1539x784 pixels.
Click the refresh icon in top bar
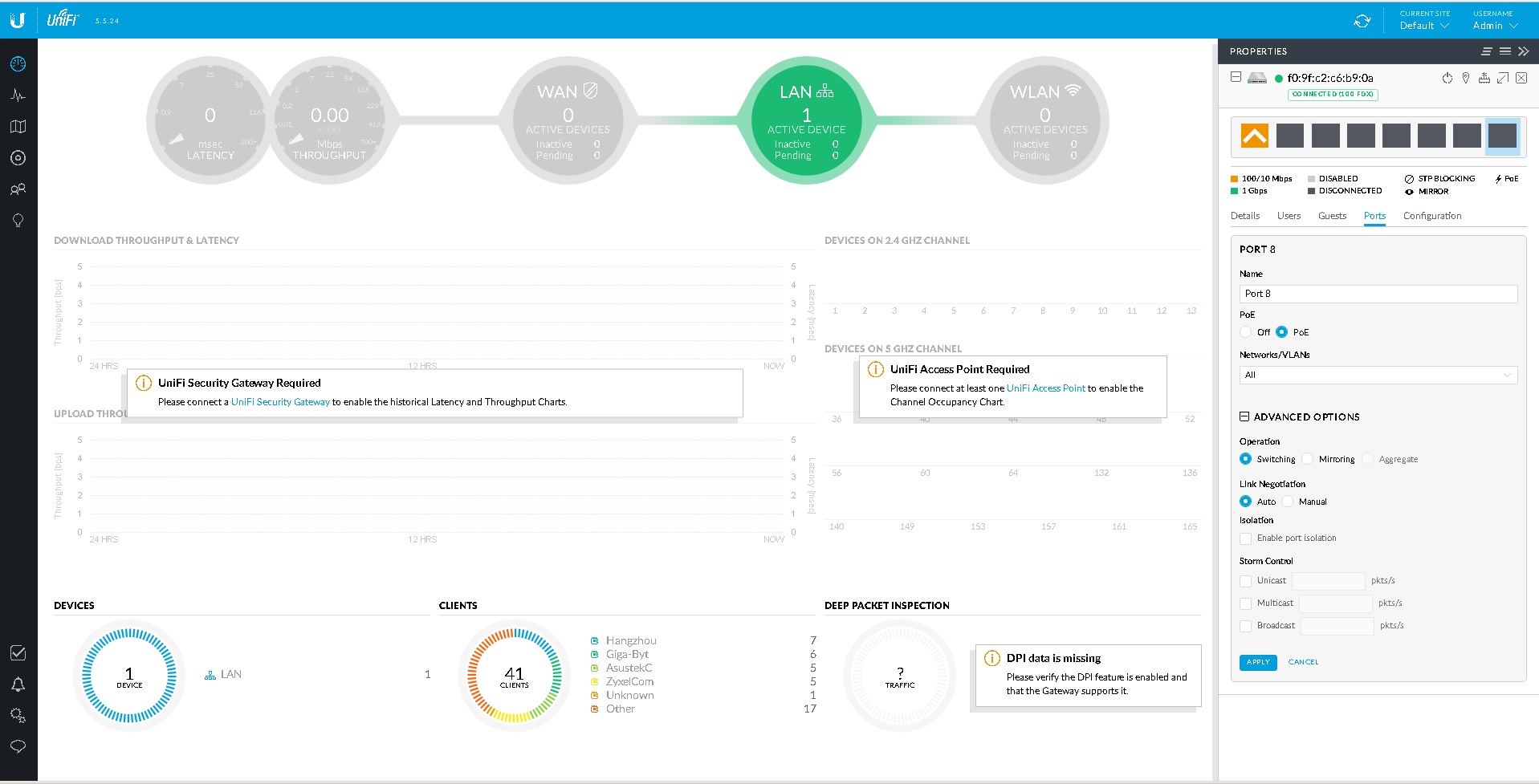pos(1362,21)
